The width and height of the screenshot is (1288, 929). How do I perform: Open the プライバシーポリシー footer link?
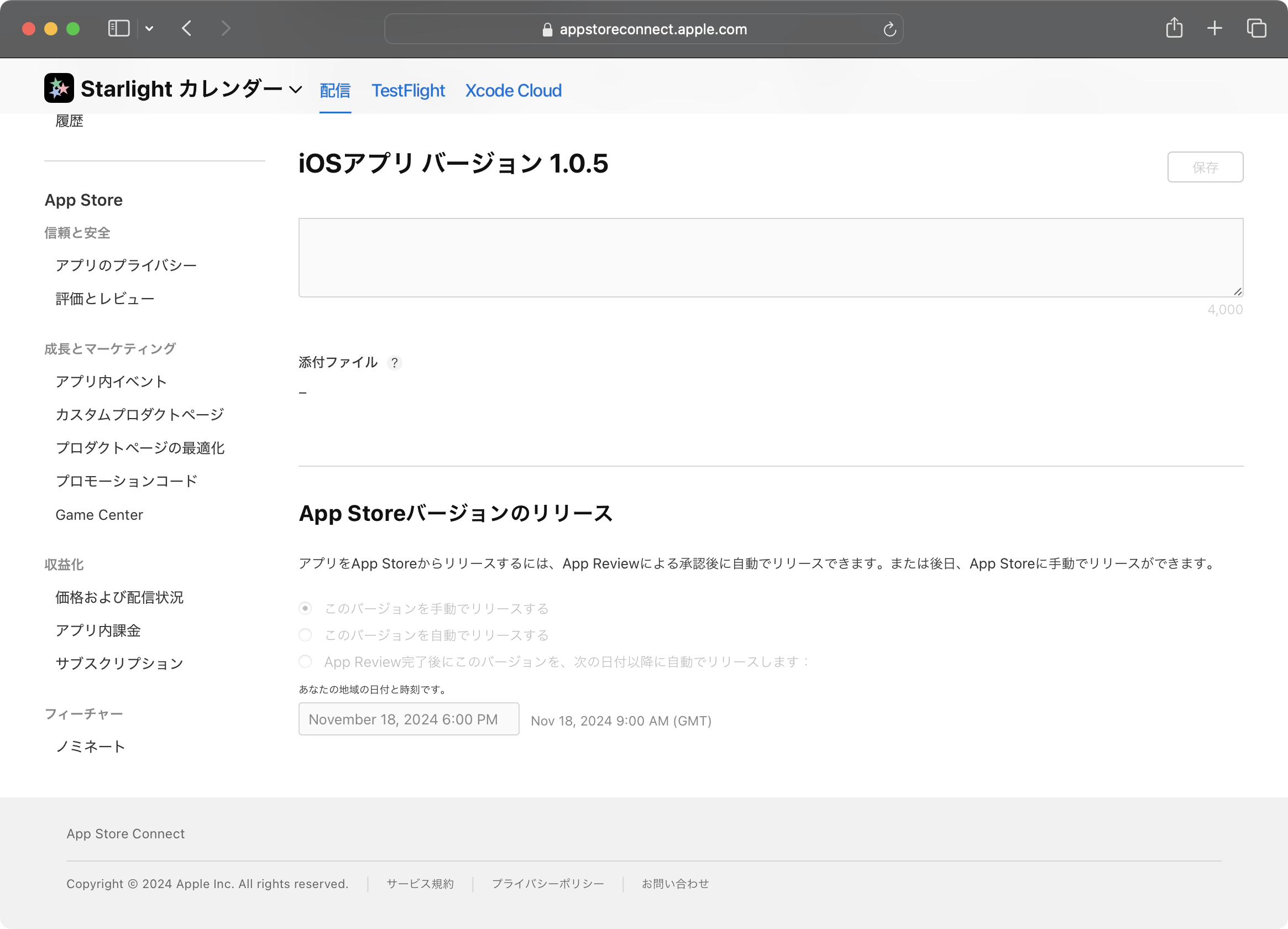click(x=547, y=884)
